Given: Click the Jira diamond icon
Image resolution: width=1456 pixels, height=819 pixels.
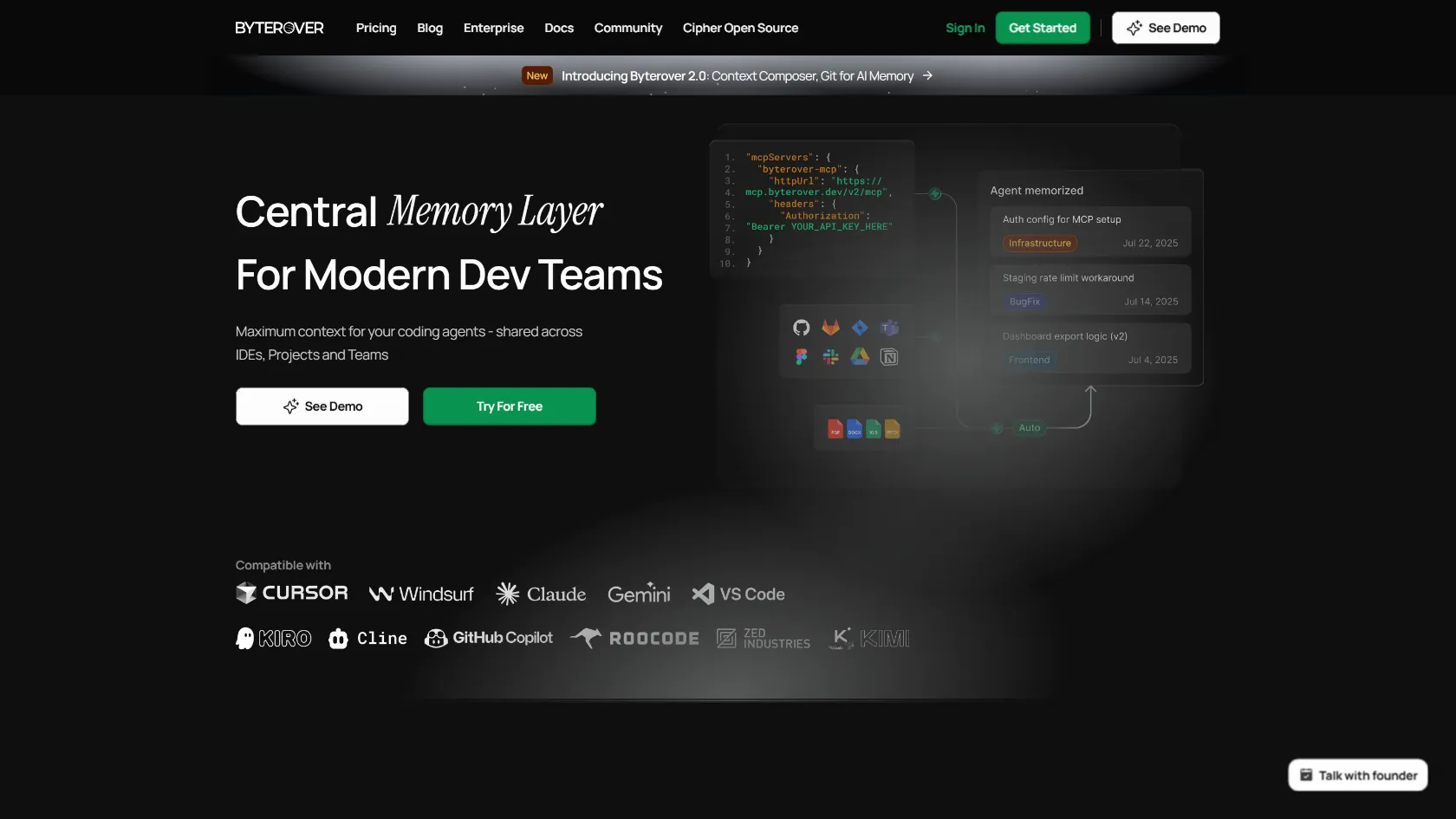Looking at the screenshot, I should coord(860,328).
